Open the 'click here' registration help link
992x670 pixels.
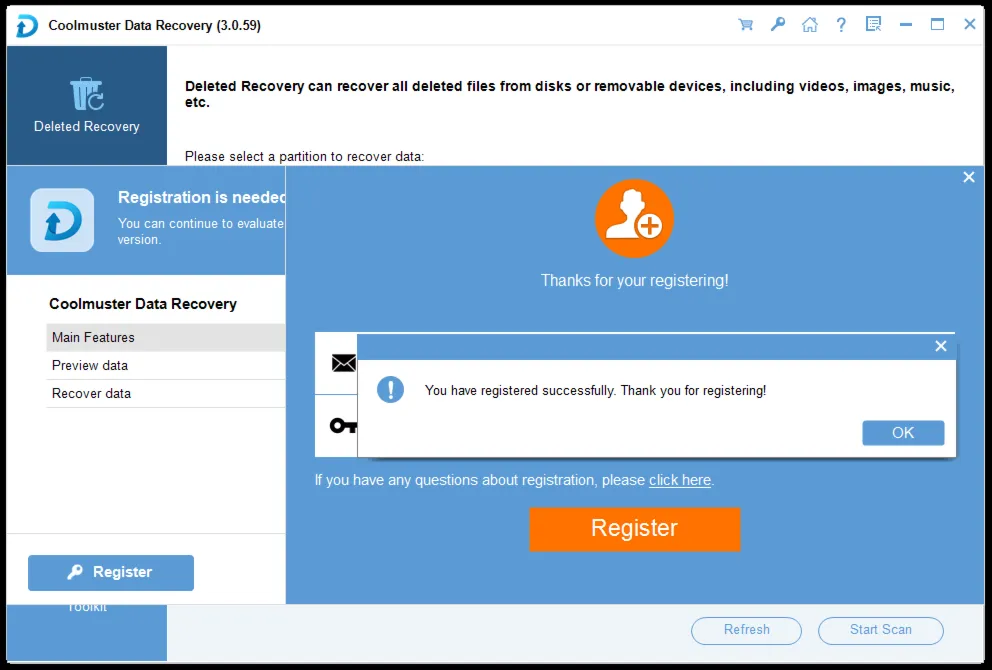(679, 480)
